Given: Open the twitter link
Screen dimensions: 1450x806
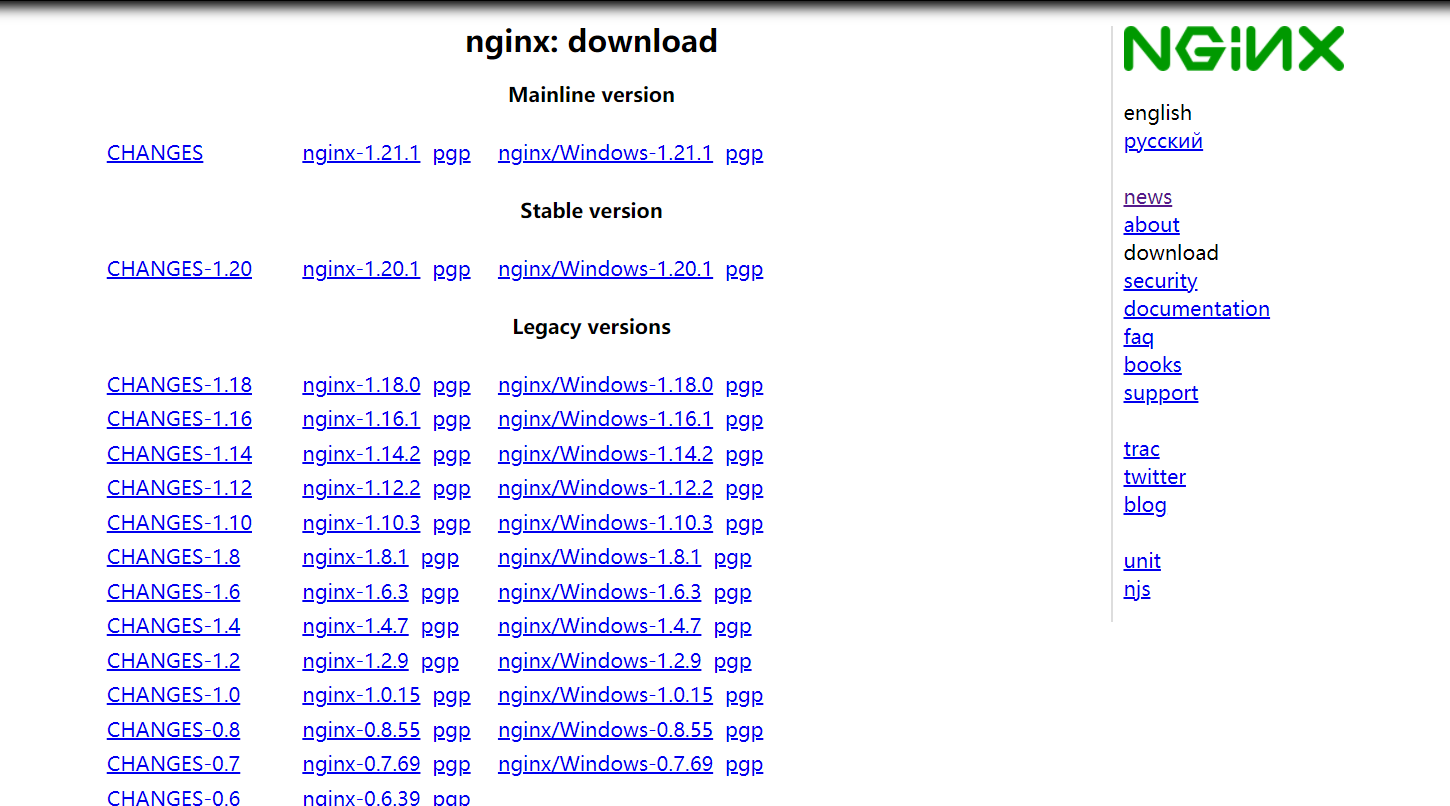Looking at the screenshot, I should [1155, 477].
